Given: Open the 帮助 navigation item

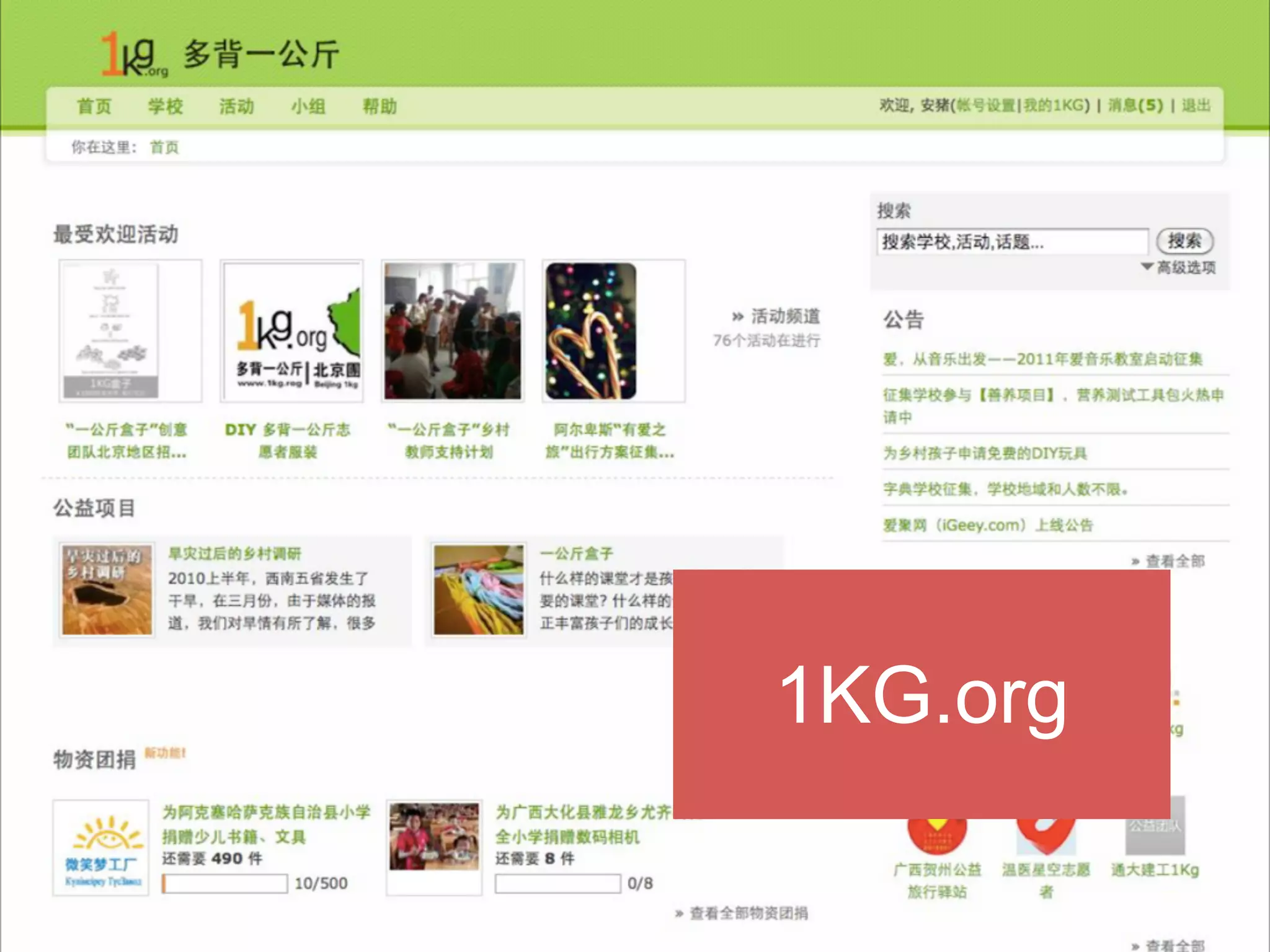Looking at the screenshot, I should pos(380,107).
